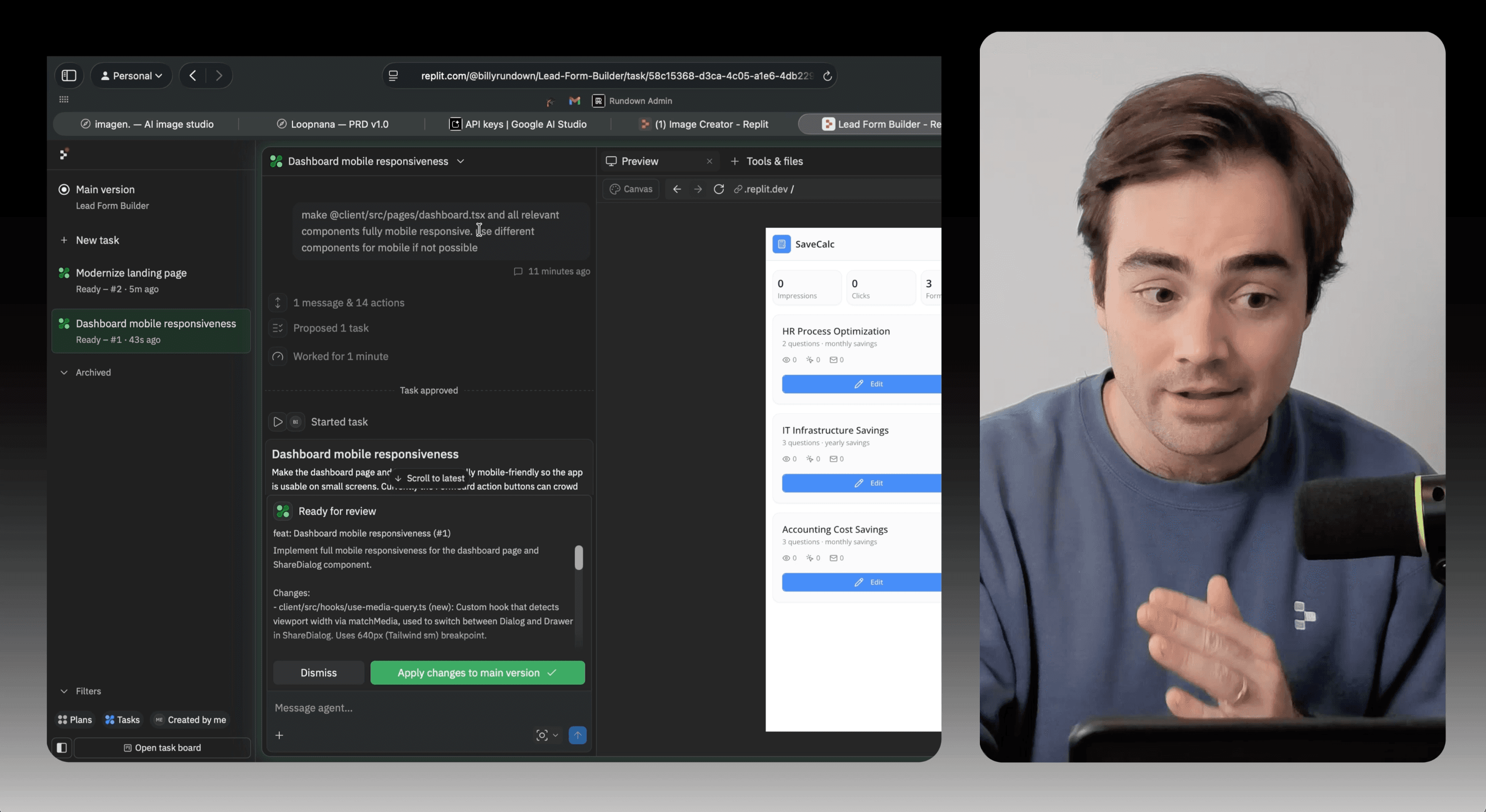This screenshot has width=1486, height=812.
Task: Click the send arrow in the message composer
Action: (x=578, y=735)
